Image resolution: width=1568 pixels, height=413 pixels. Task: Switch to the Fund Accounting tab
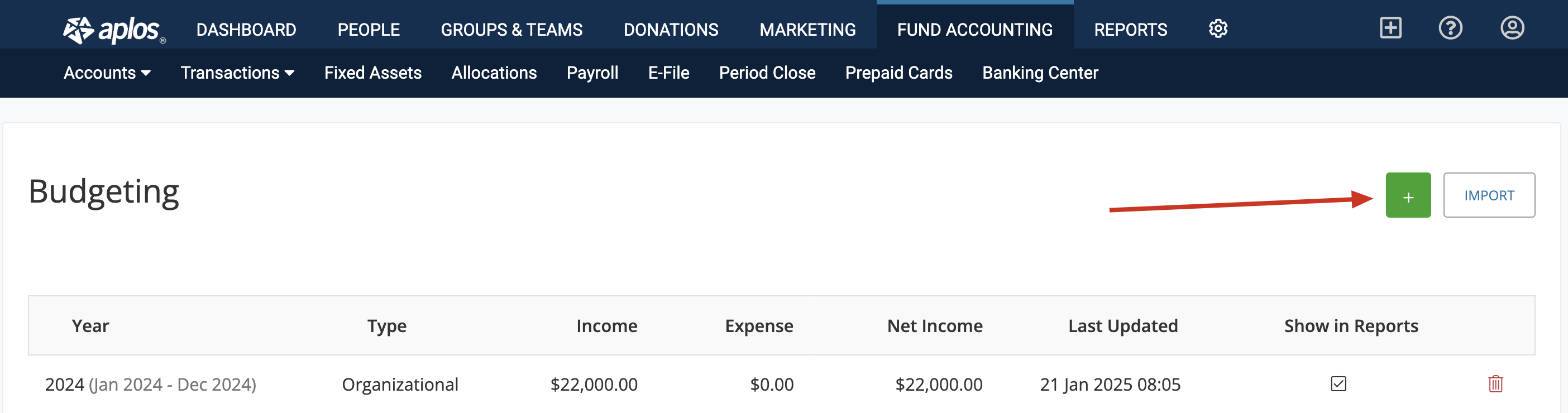point(974,30)
